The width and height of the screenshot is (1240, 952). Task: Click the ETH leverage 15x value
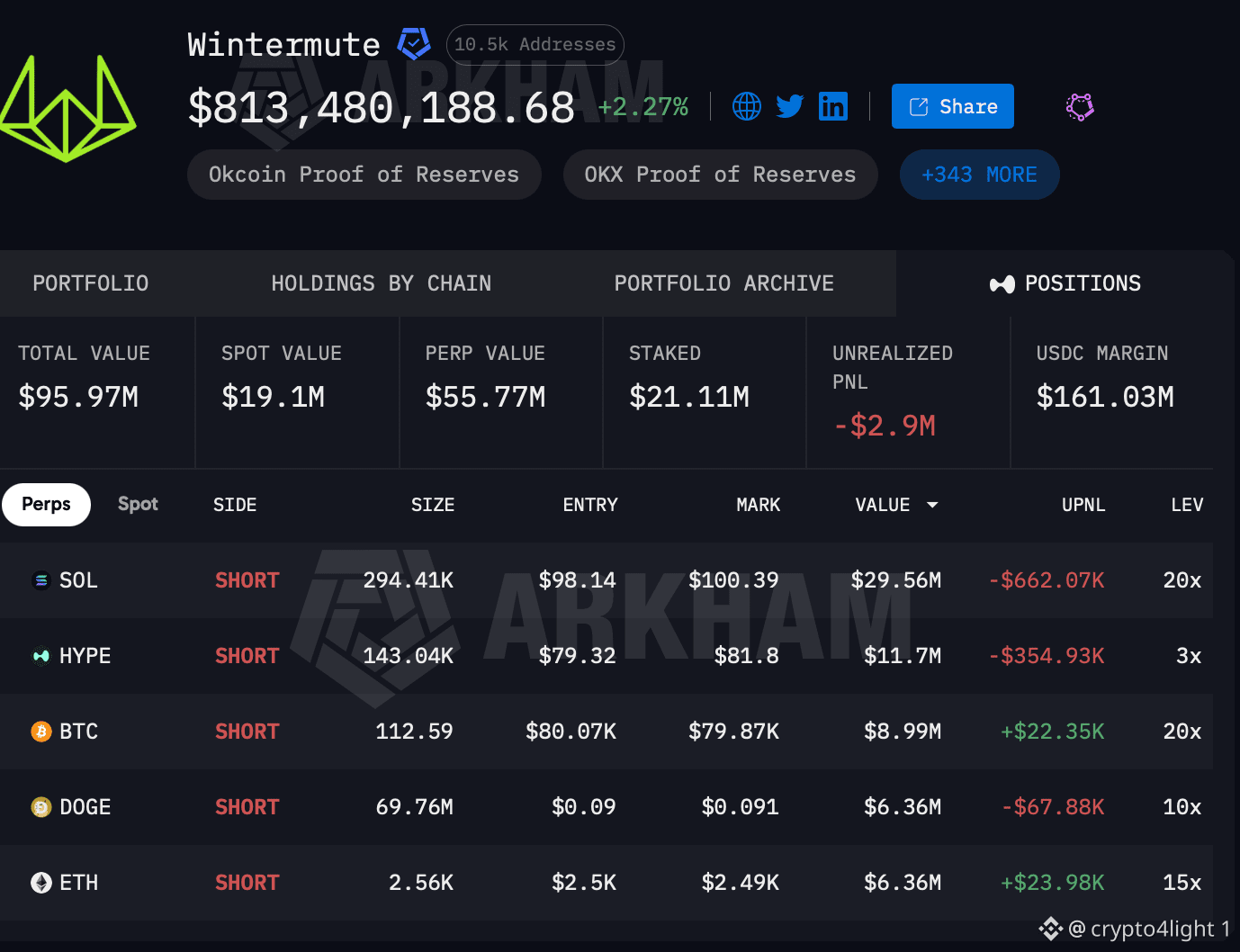[1182, 883]
